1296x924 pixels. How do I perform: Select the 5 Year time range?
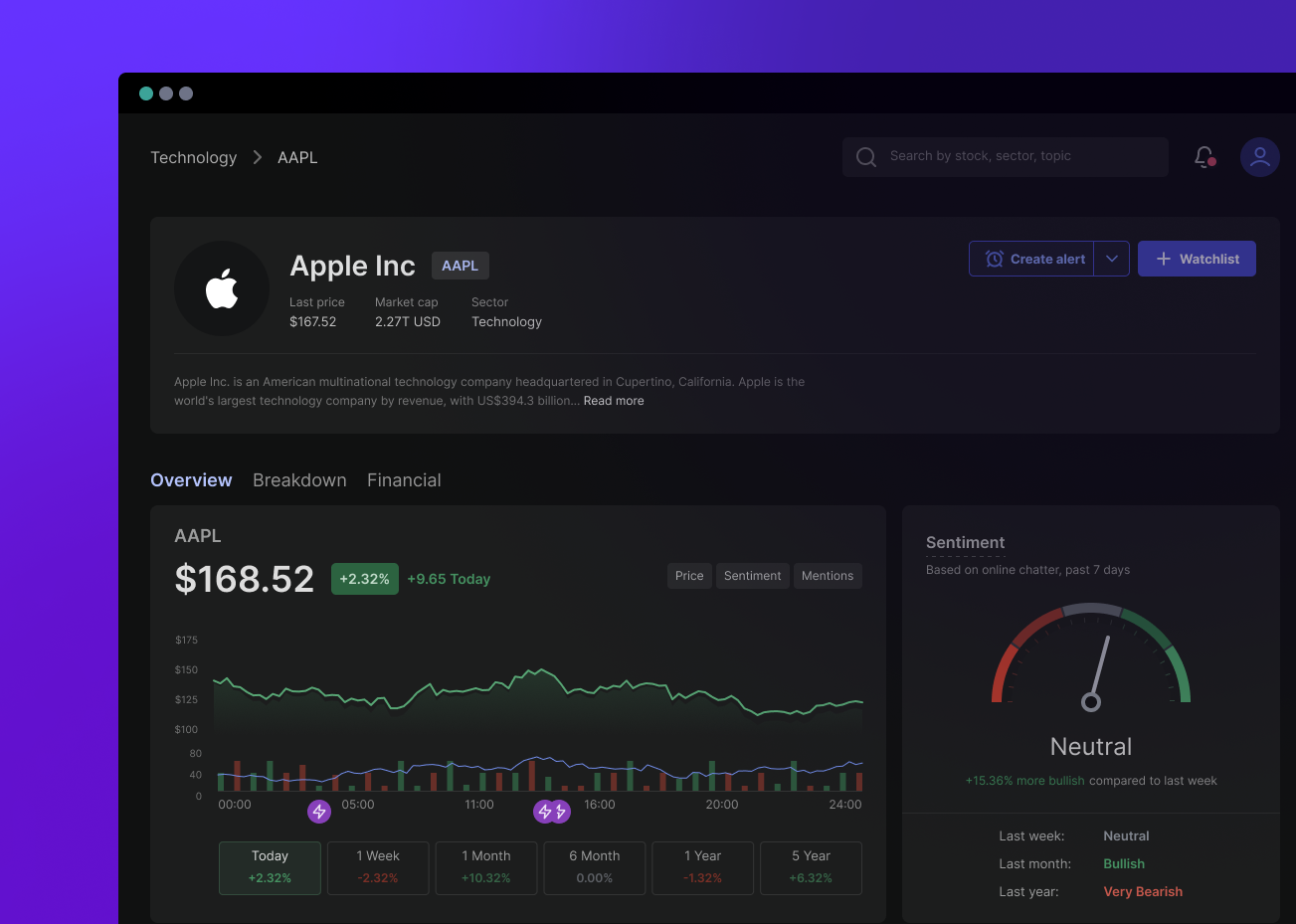pos(811,868)
